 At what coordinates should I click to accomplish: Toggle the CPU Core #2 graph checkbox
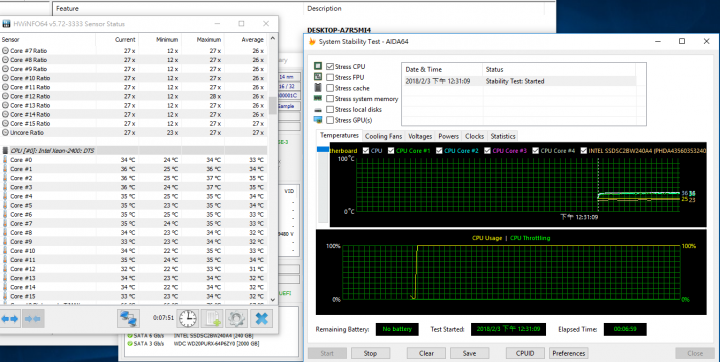[x=439, y=151]
